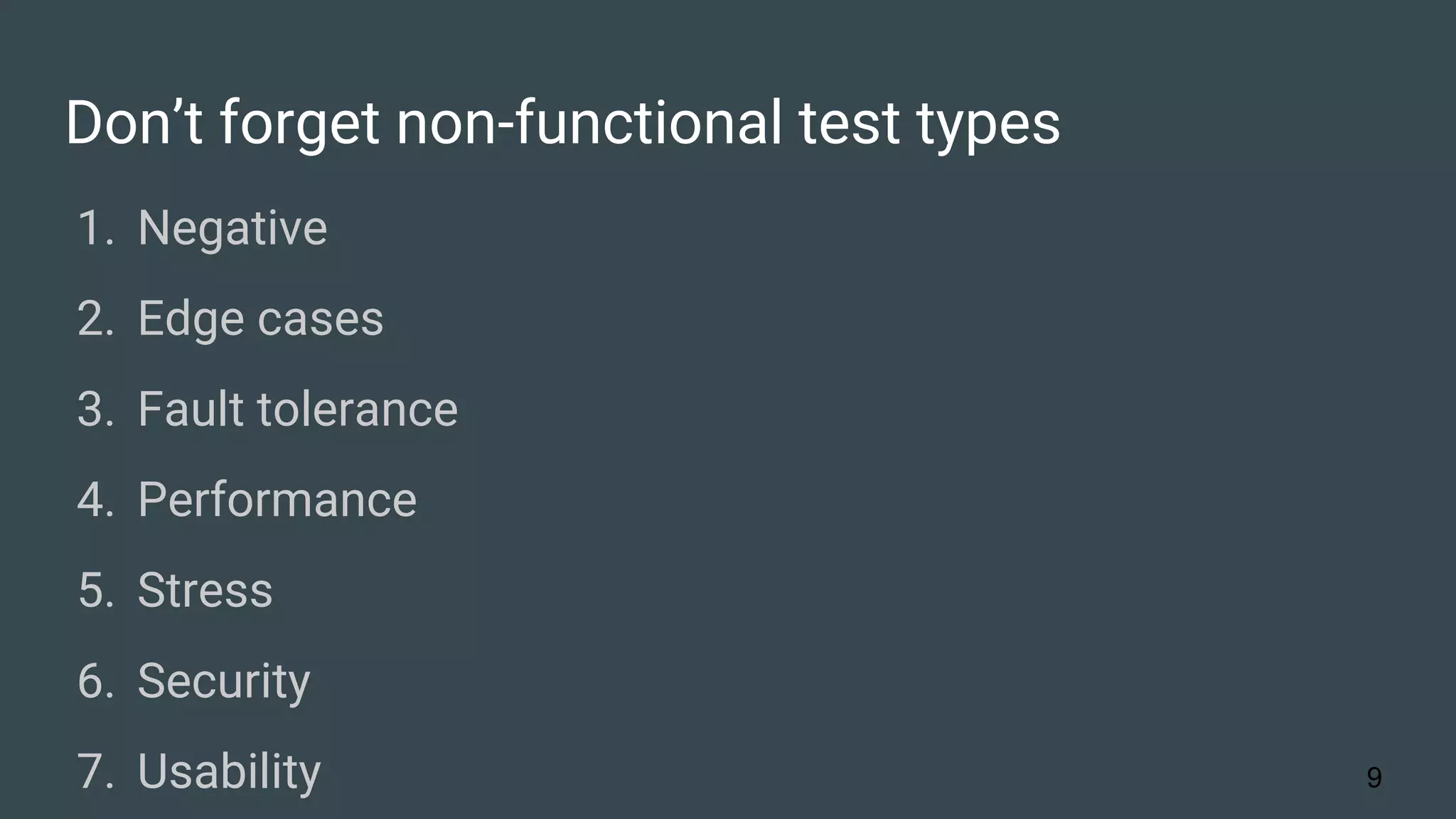Click the list number '3.' marker
Image resolution: width=1456 pixels, height=819 pixels.
point(96,409)
